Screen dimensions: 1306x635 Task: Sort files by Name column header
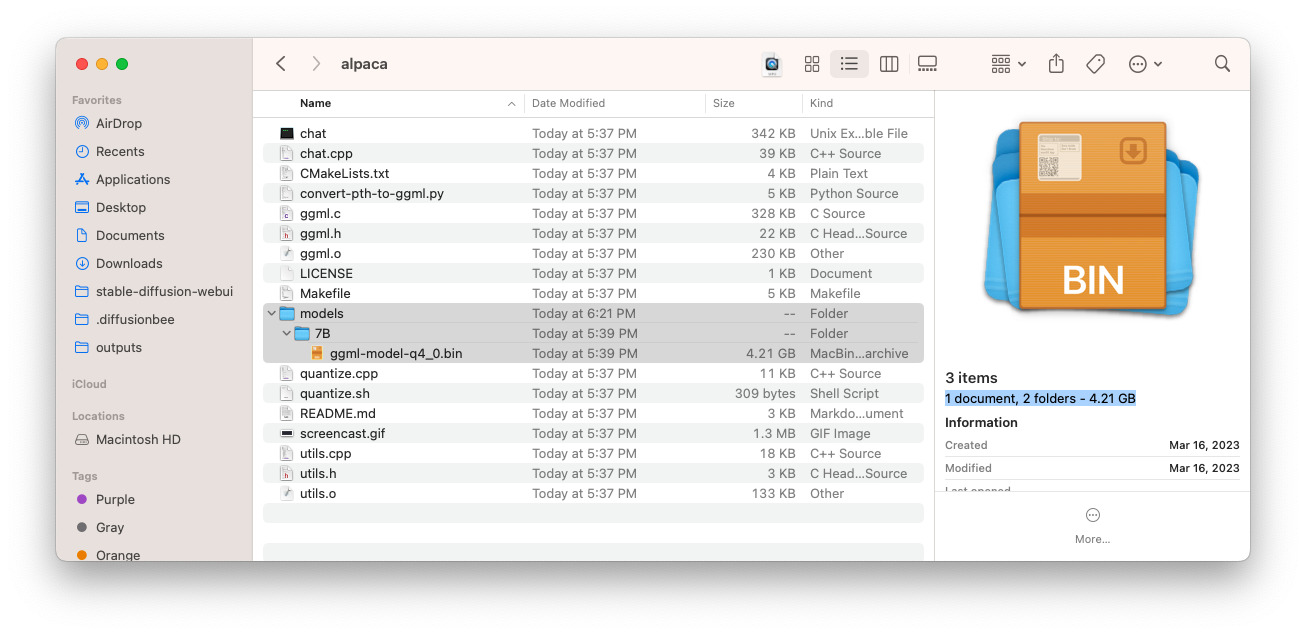tap(315, 103)
